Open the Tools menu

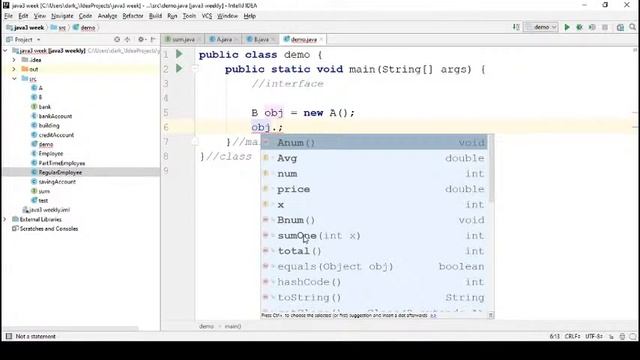189,16
